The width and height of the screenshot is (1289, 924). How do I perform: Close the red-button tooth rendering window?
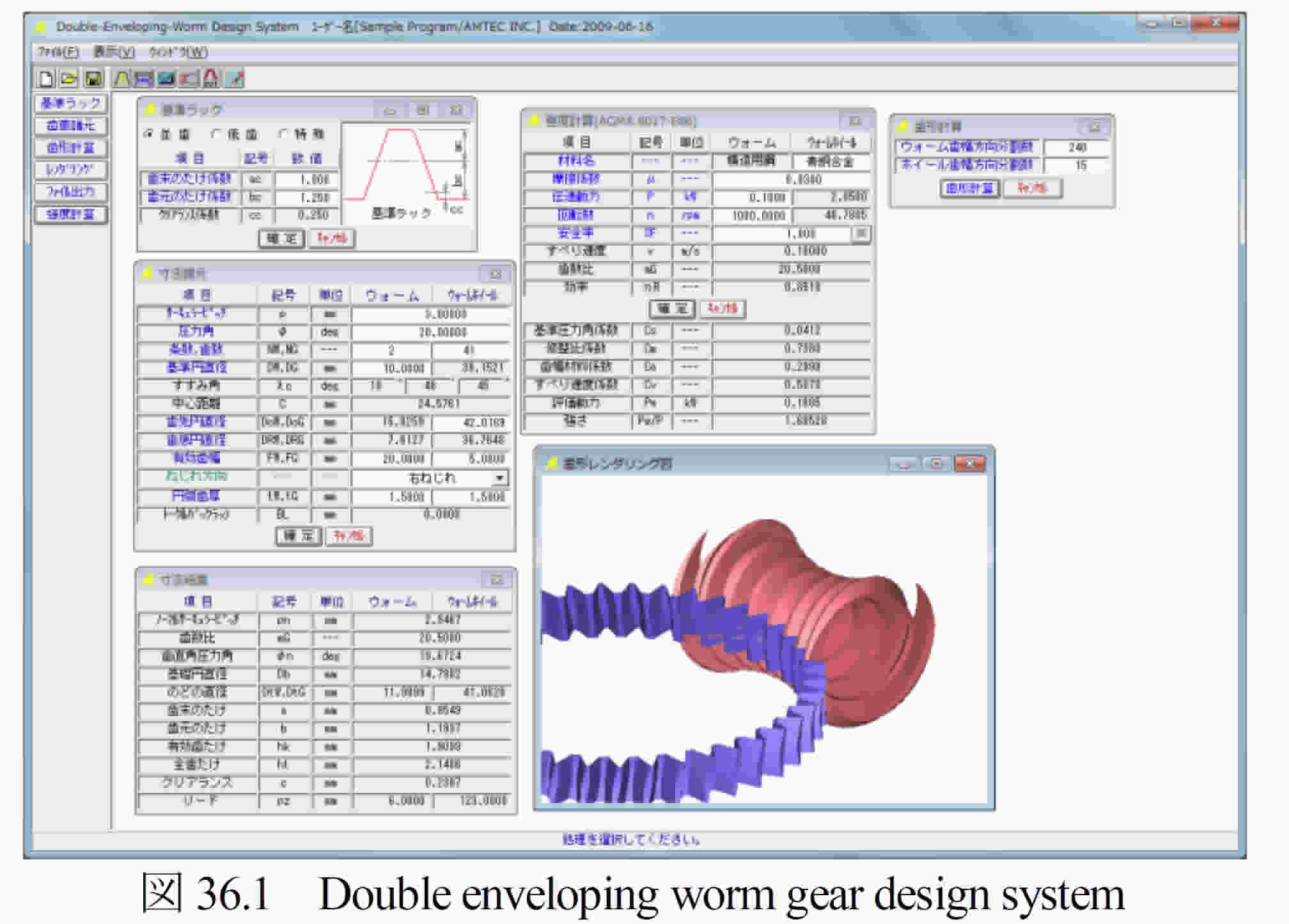[x=969, y=464]
